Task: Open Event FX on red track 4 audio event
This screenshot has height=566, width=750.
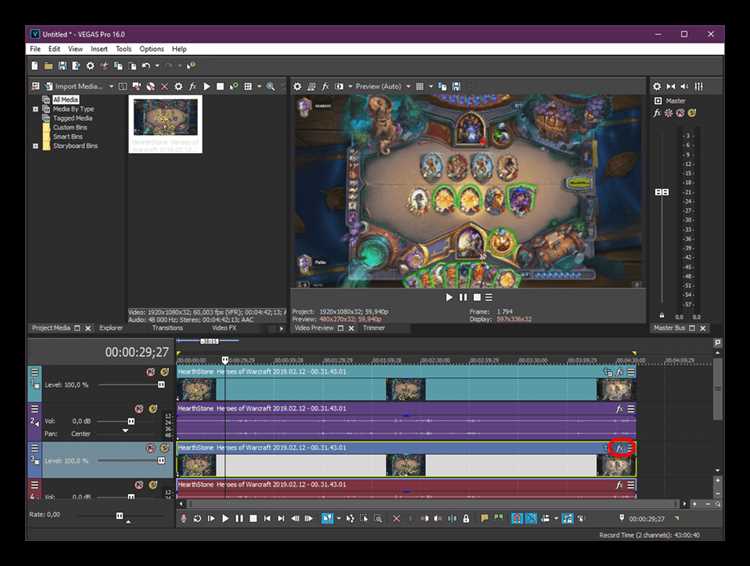Action: [619, 485]
